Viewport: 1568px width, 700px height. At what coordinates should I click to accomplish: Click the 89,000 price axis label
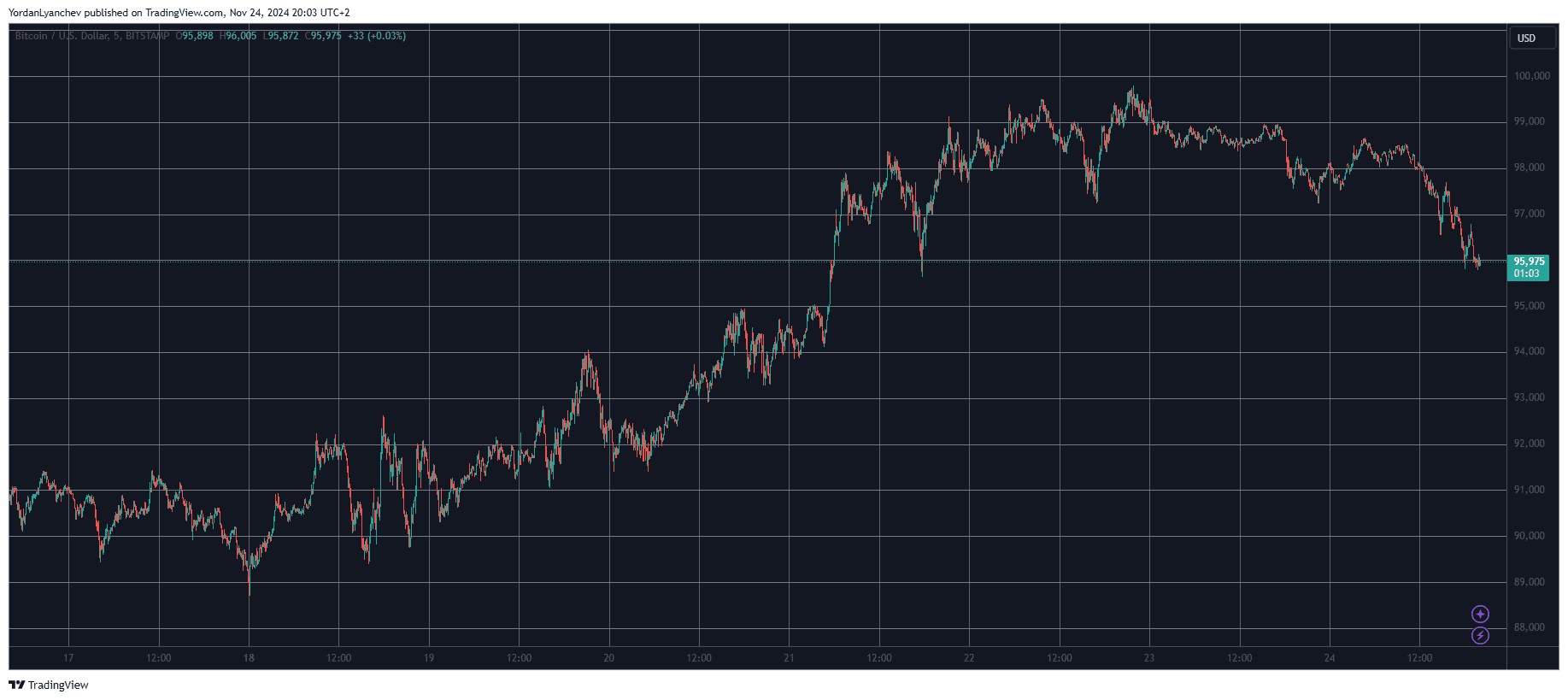(x=1530, y=582)
